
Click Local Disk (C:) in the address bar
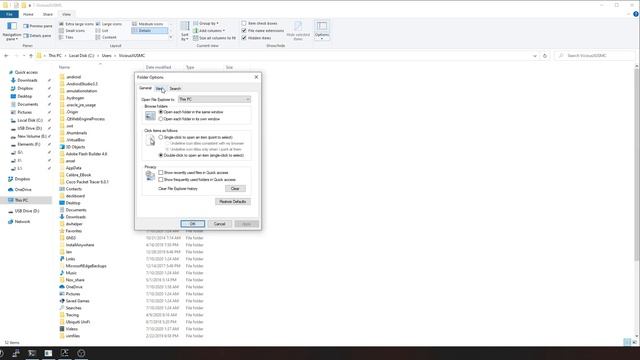coord(81,56)
